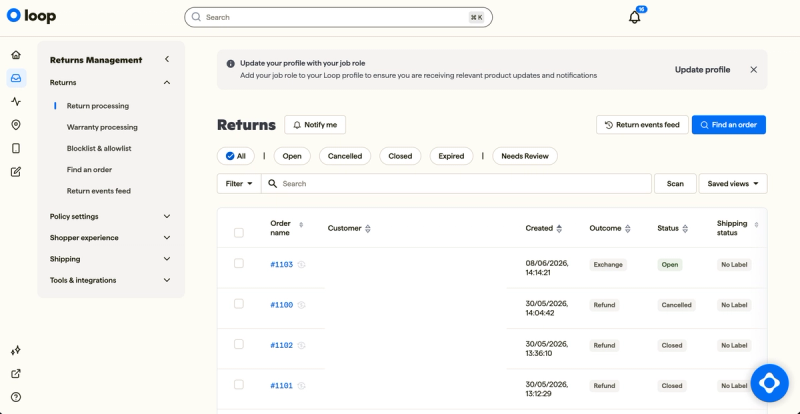This screenshot has height=414, width=800.
Task: Click the info icon in the banner
Action: pyautogui.click(x=231, y=64)
